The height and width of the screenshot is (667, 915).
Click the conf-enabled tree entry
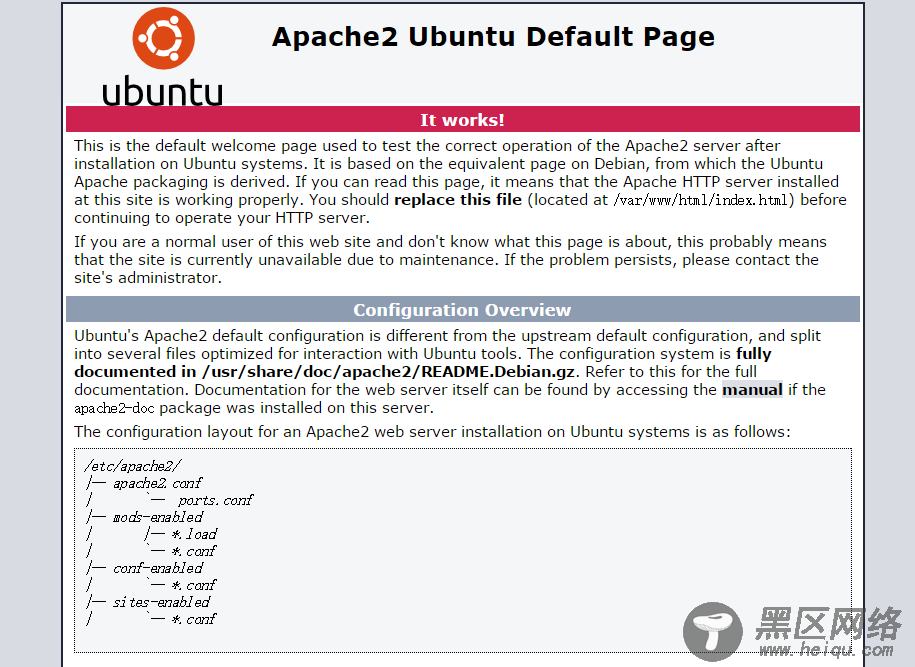pos(158,568)
